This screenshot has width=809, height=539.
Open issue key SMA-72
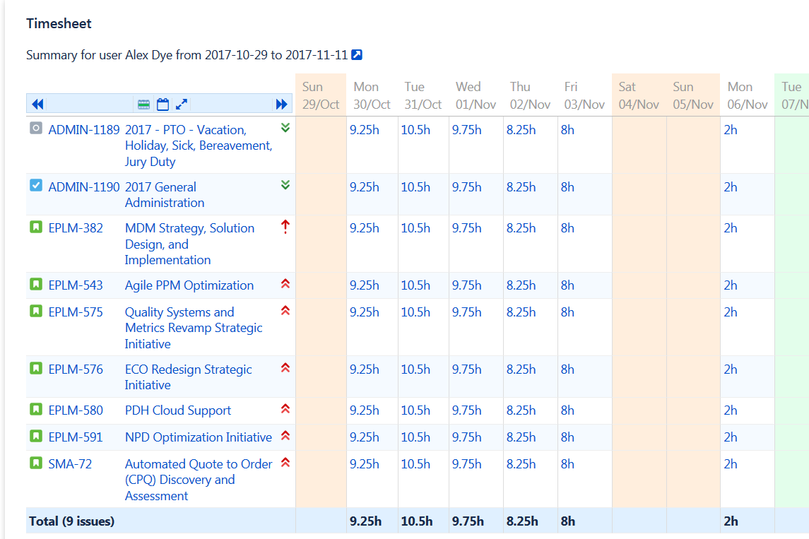(x=70, y=465)
